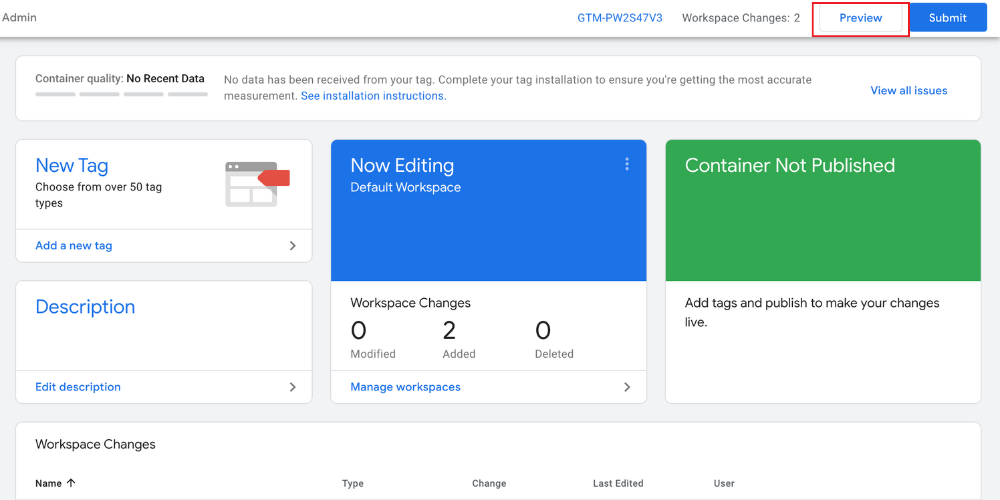This screenshot has height=500, width=1000.
Task: Click chevron next to Manage workspaces
Action: coord(627,386)
